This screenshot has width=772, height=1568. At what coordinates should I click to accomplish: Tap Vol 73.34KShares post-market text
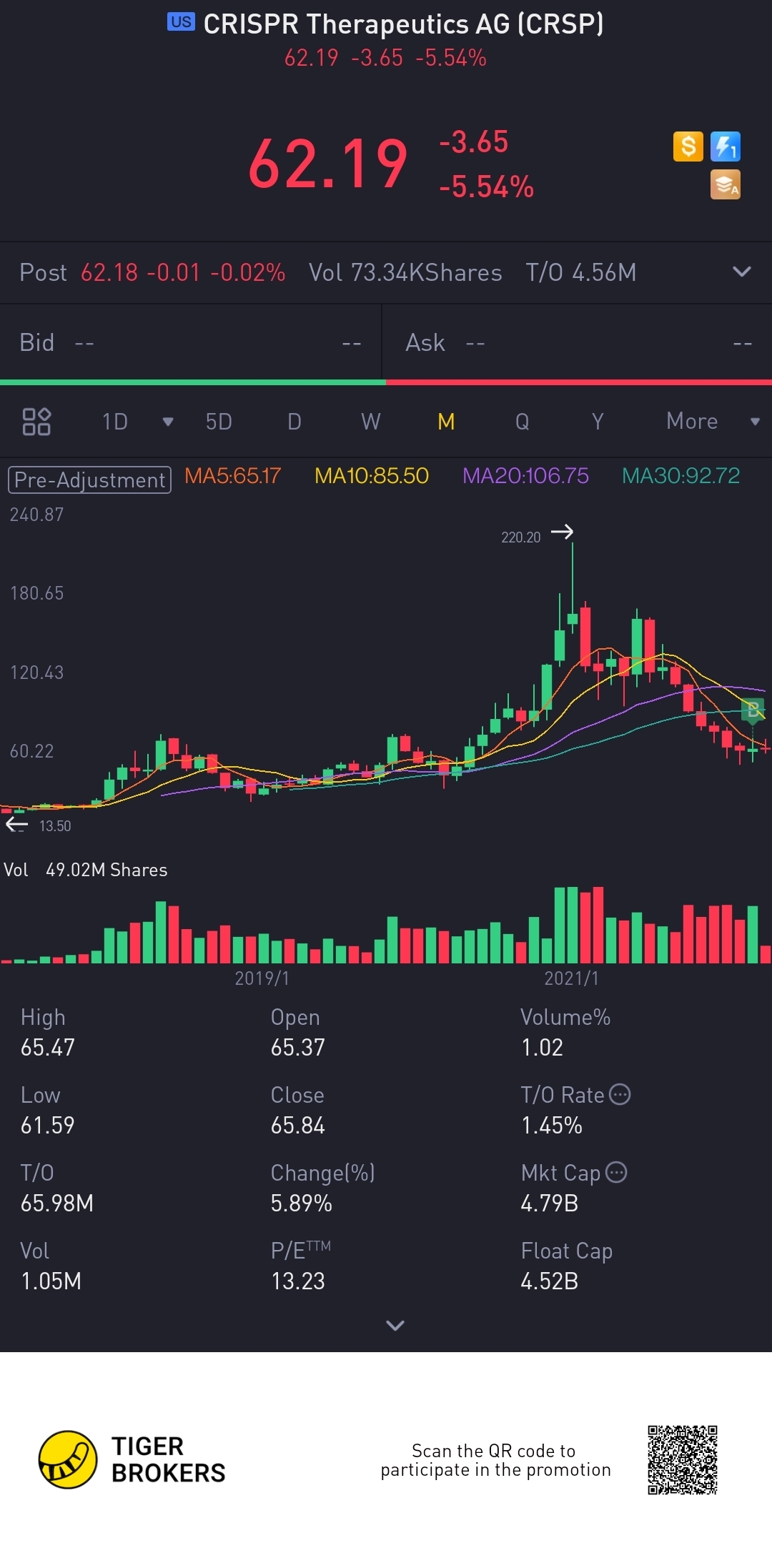[405, 272]
